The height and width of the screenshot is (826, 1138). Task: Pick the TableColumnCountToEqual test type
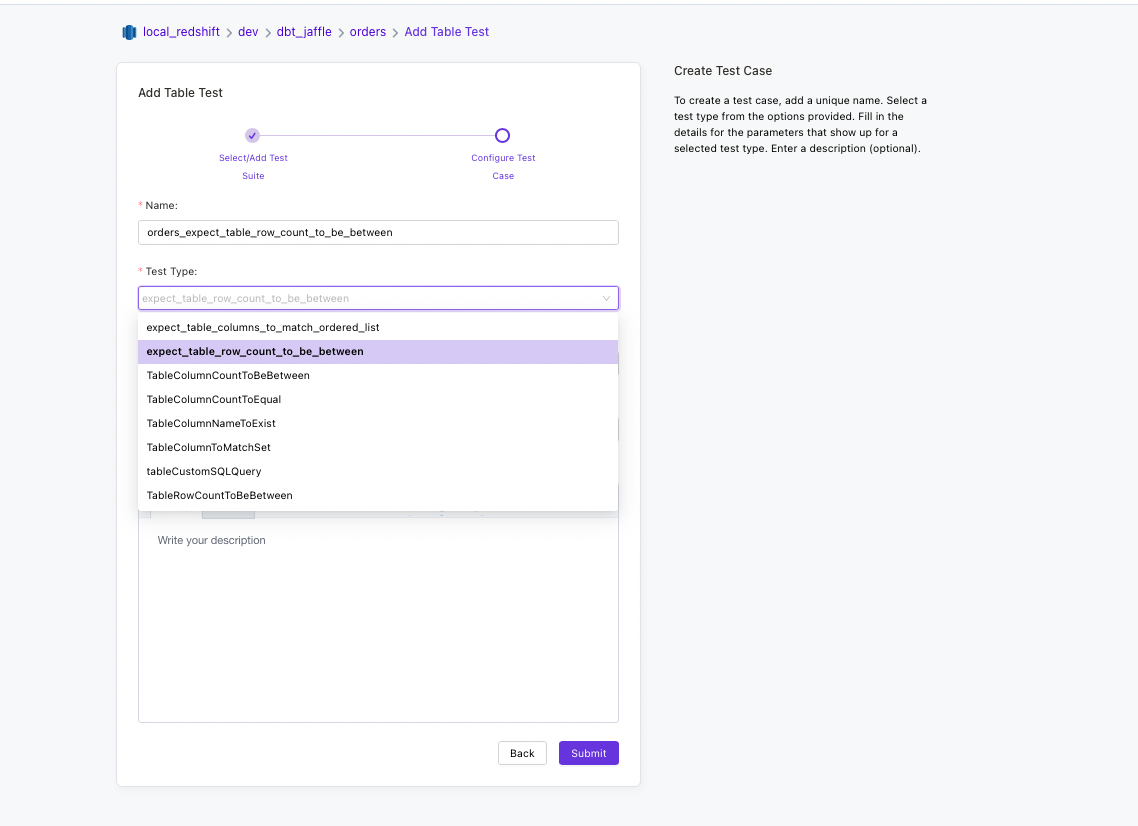378,399
